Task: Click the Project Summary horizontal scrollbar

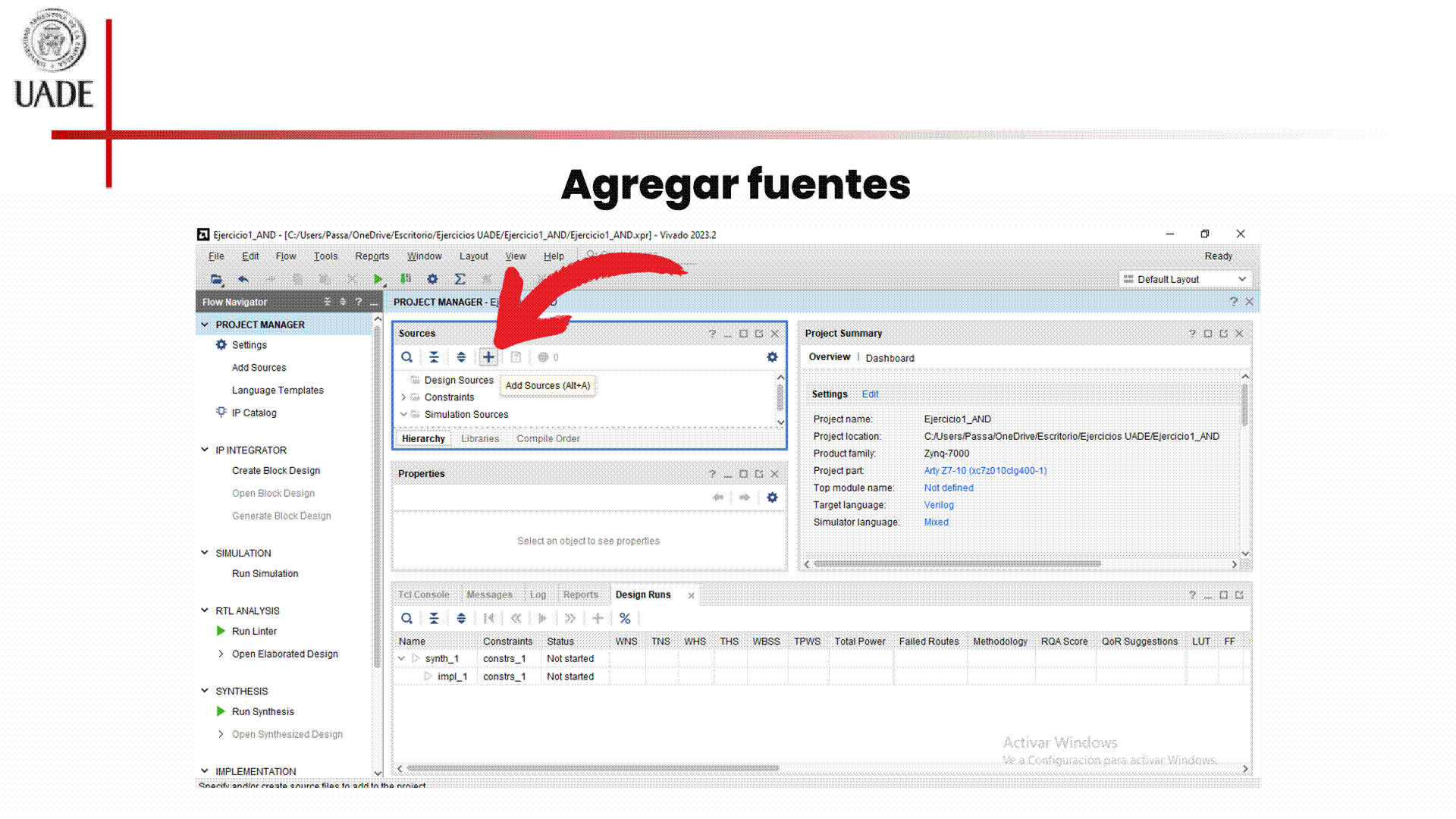Action: (x=957, y=564)
